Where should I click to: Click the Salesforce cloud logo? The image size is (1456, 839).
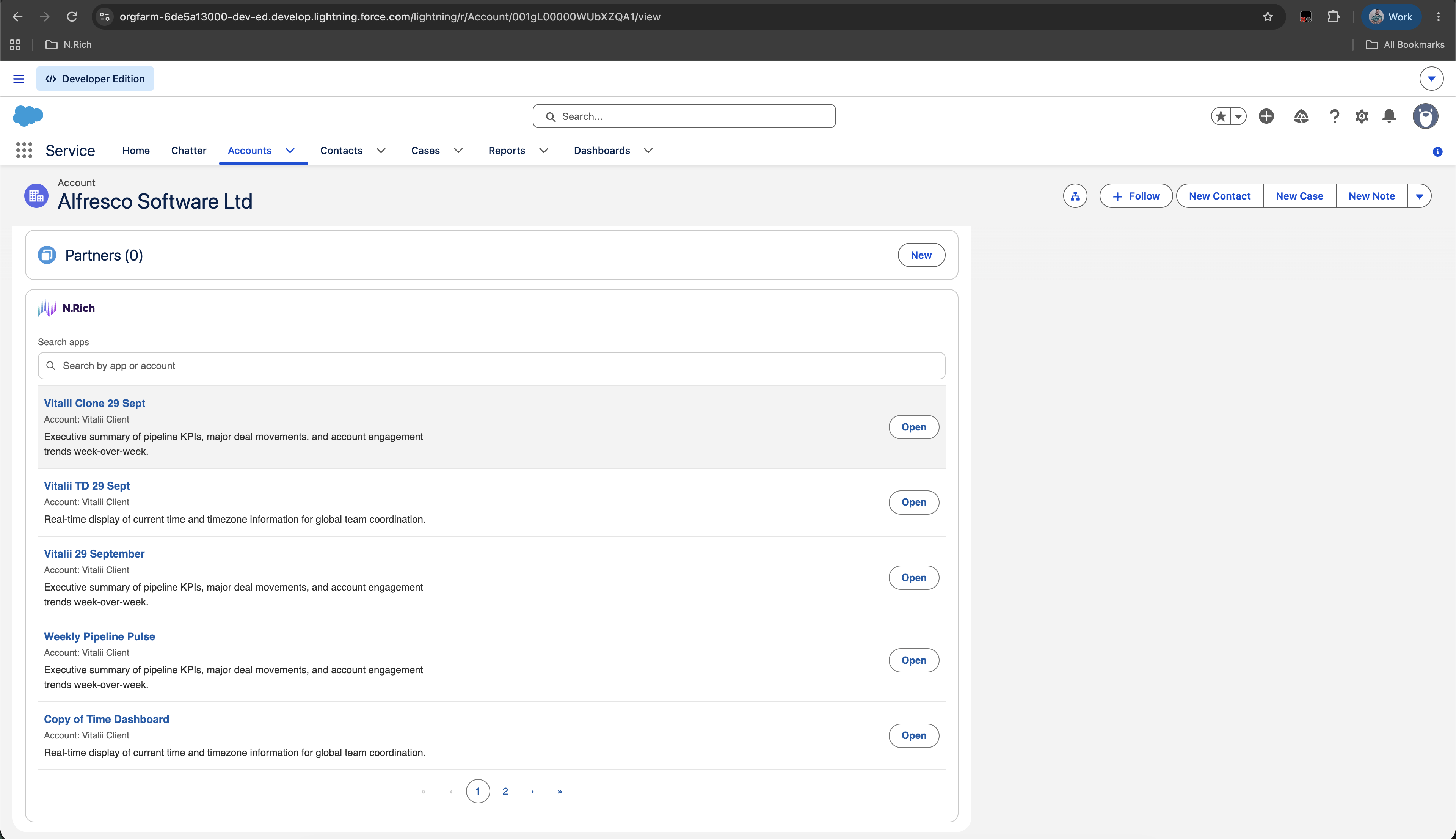(x=28, y=116)
